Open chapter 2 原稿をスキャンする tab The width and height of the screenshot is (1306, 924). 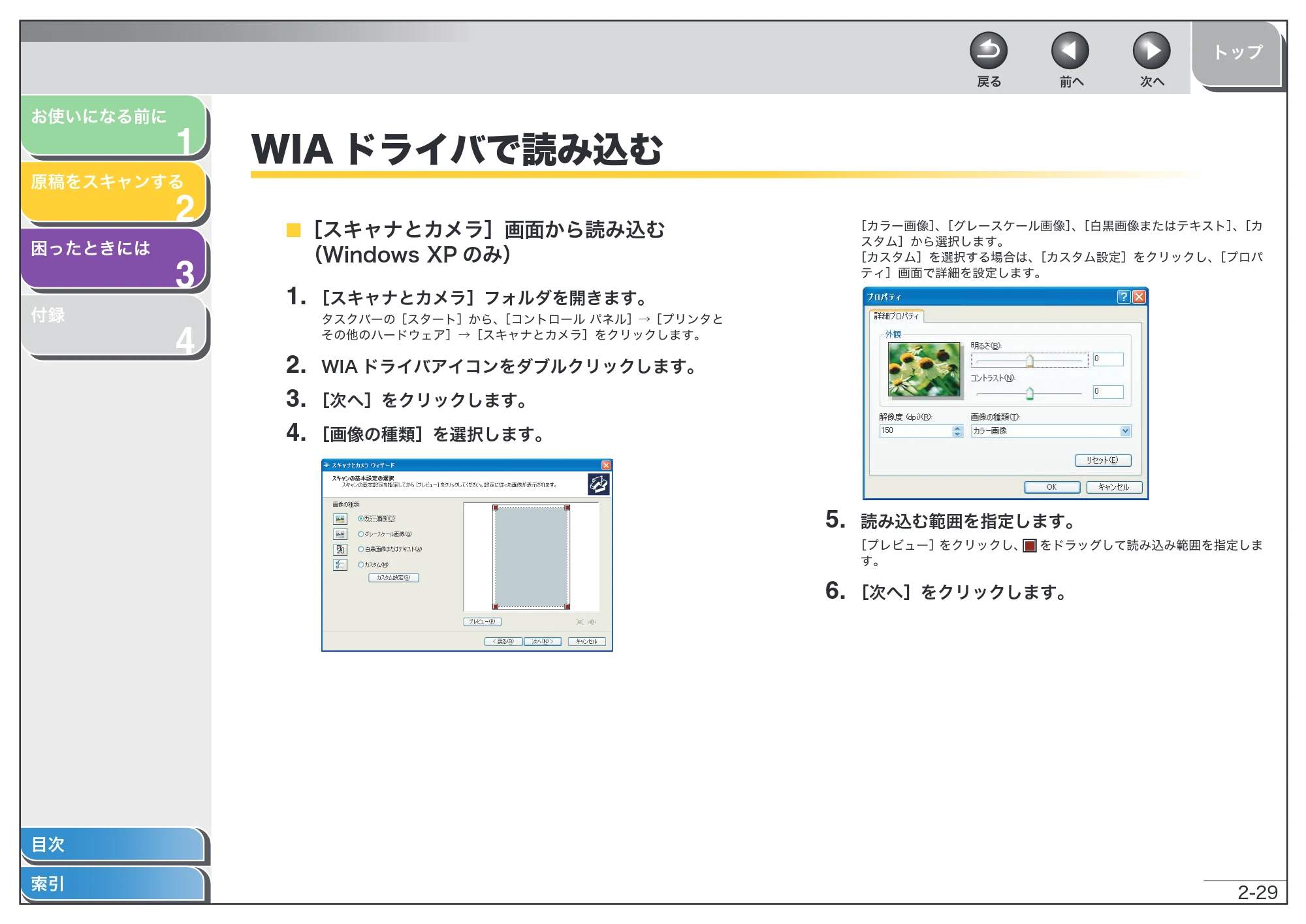tap(114, 192)
